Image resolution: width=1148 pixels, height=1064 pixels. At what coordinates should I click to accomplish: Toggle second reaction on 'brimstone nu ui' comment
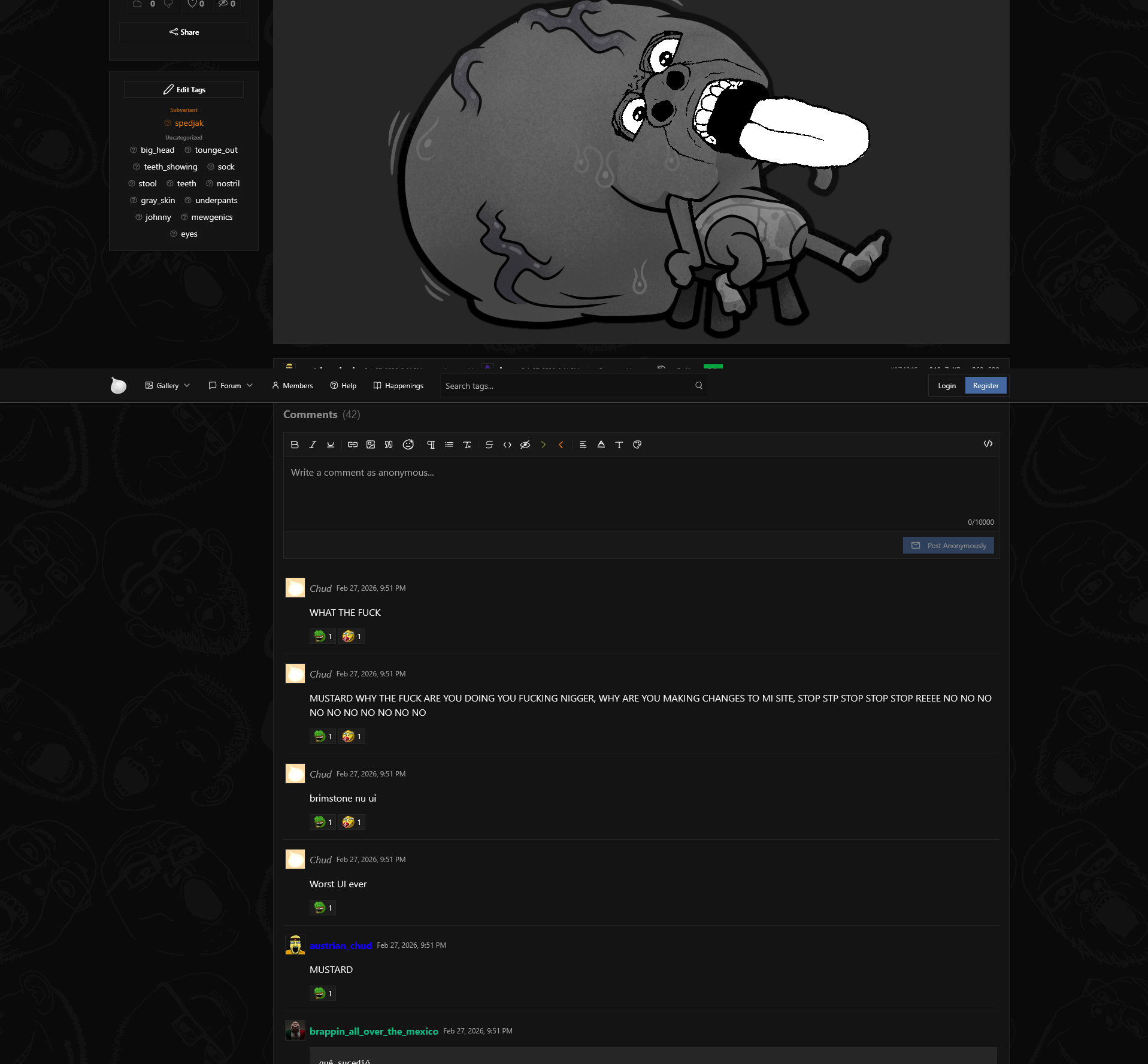point(352,822)
